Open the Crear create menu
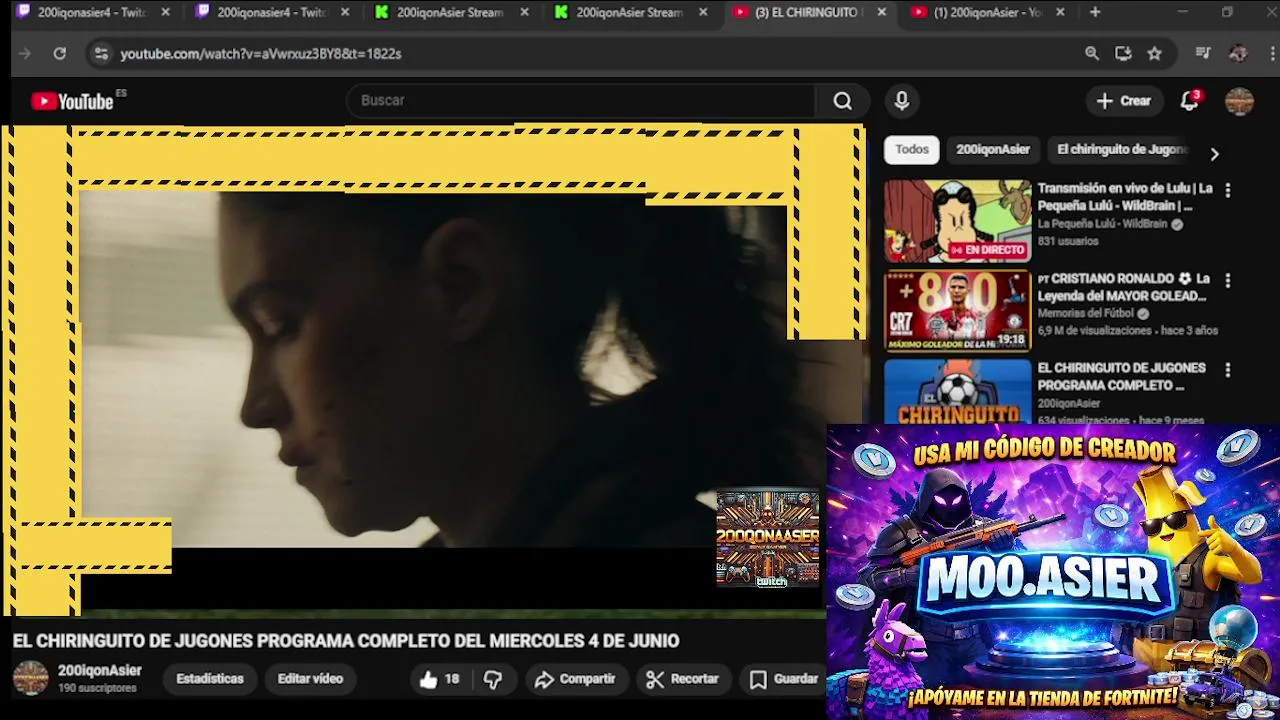 coord(1123,101)
